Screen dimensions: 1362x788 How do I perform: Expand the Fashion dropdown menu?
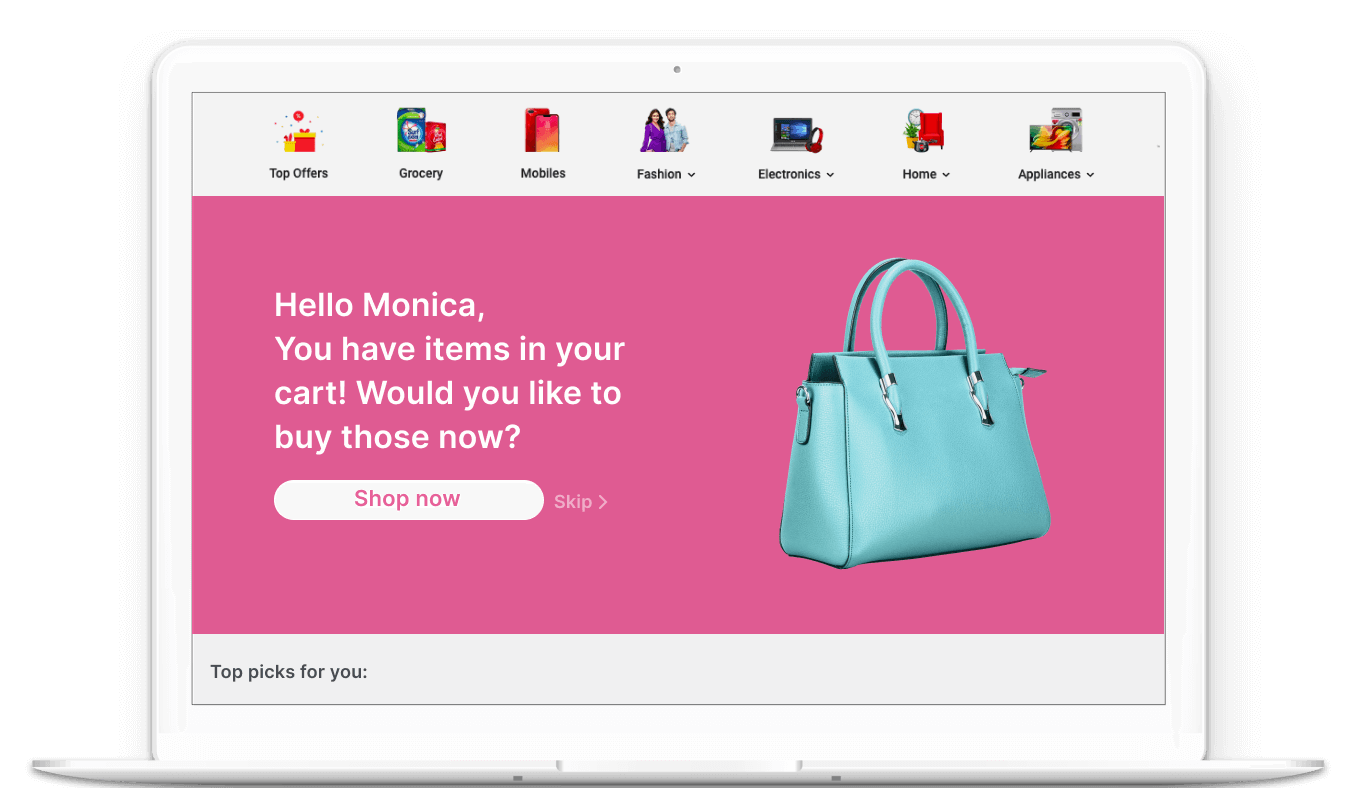[666, 174]
